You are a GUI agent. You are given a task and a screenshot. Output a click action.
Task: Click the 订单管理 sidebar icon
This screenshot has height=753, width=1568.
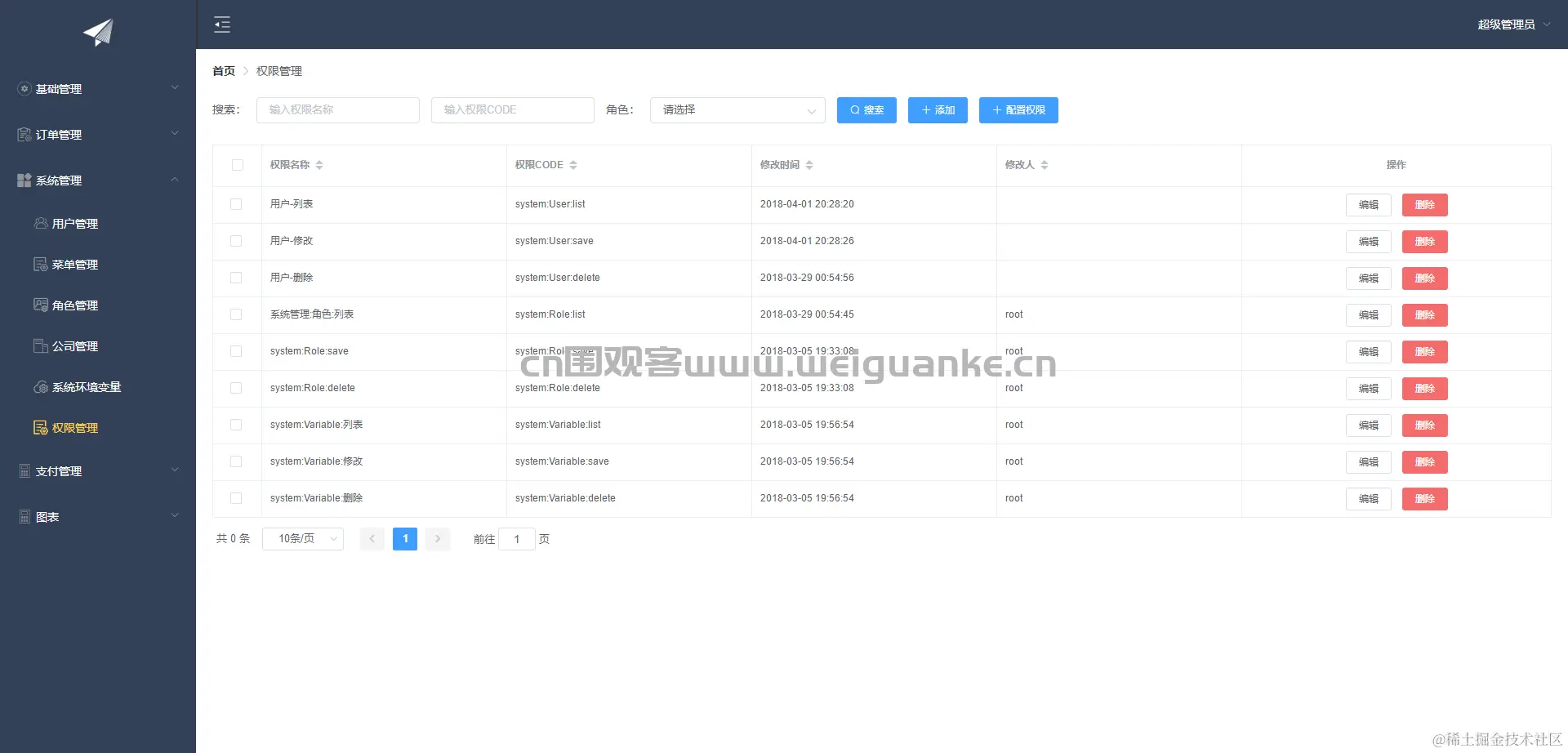click(x=24, y=134)
